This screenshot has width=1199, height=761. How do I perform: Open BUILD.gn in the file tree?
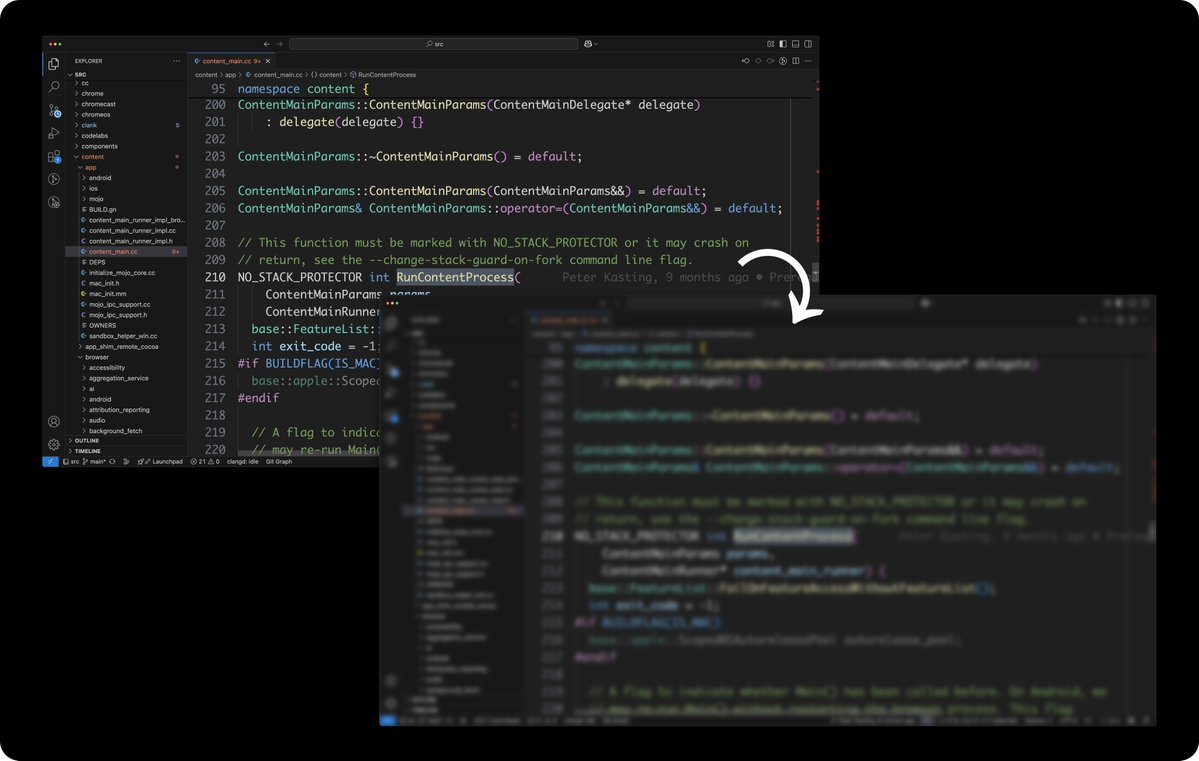102,210
